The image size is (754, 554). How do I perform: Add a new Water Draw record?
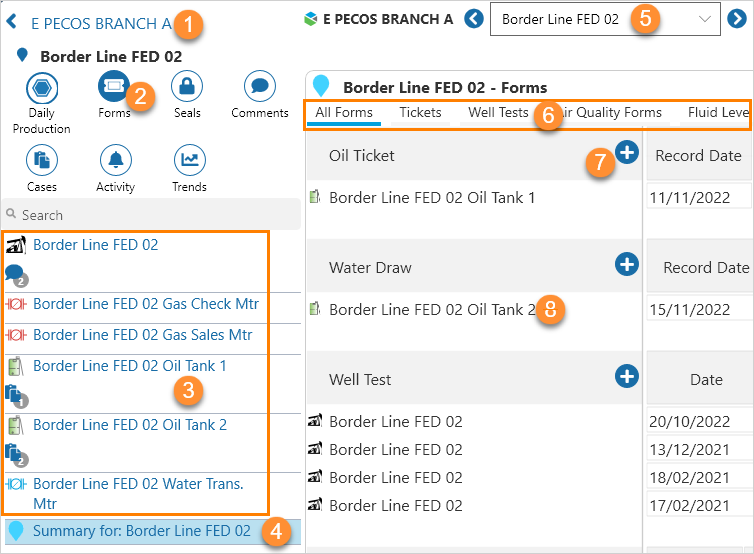[626, 264]
